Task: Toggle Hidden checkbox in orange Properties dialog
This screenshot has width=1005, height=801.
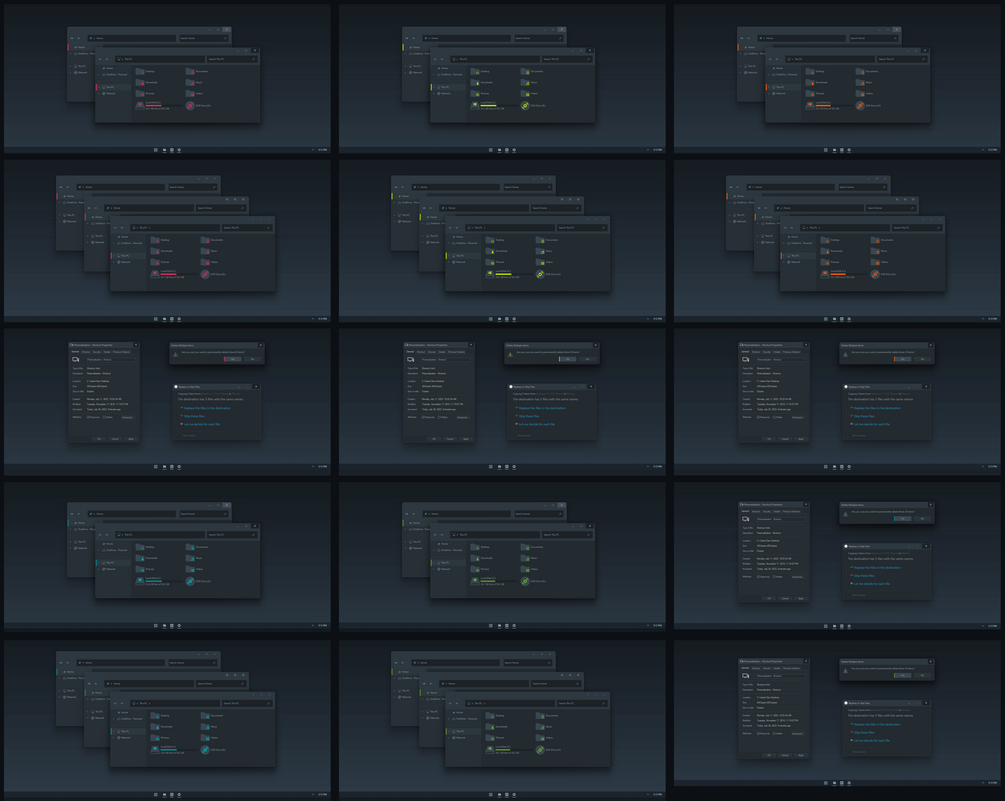Action: click(774, 417)
